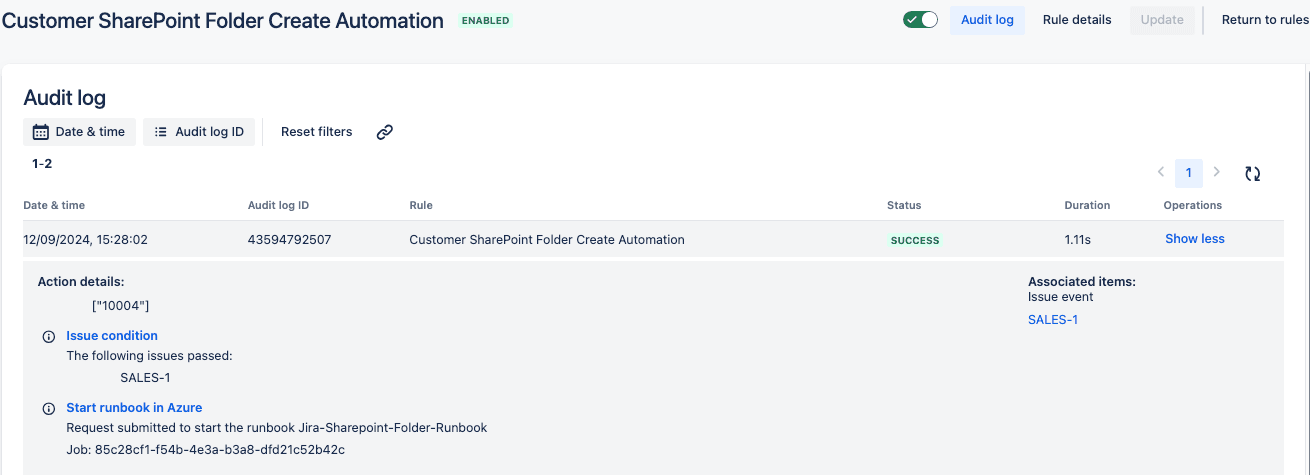Open the Audit log ID filter

(x=199, y=132)
